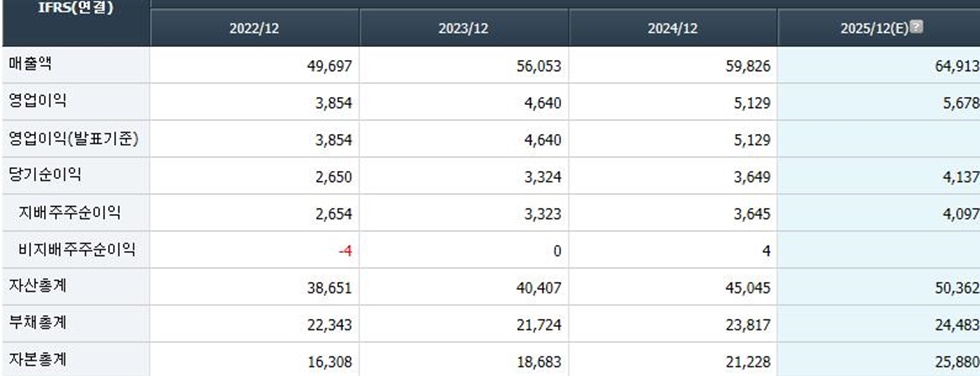Viewport: 980px width, 376px height.
Task: Click the help icon beside 2025/12(E)
Action: click(x=916, y=27)
